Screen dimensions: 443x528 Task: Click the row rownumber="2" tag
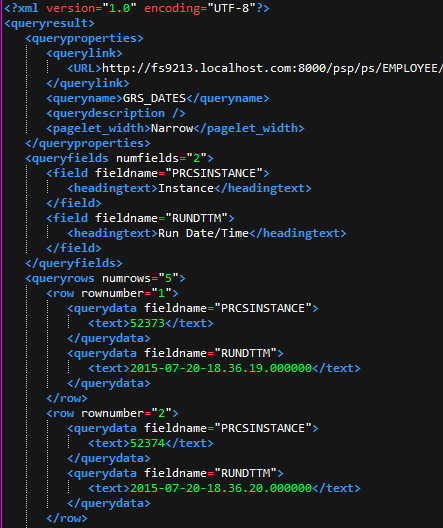pyautogui.click(x=112, y=413)
